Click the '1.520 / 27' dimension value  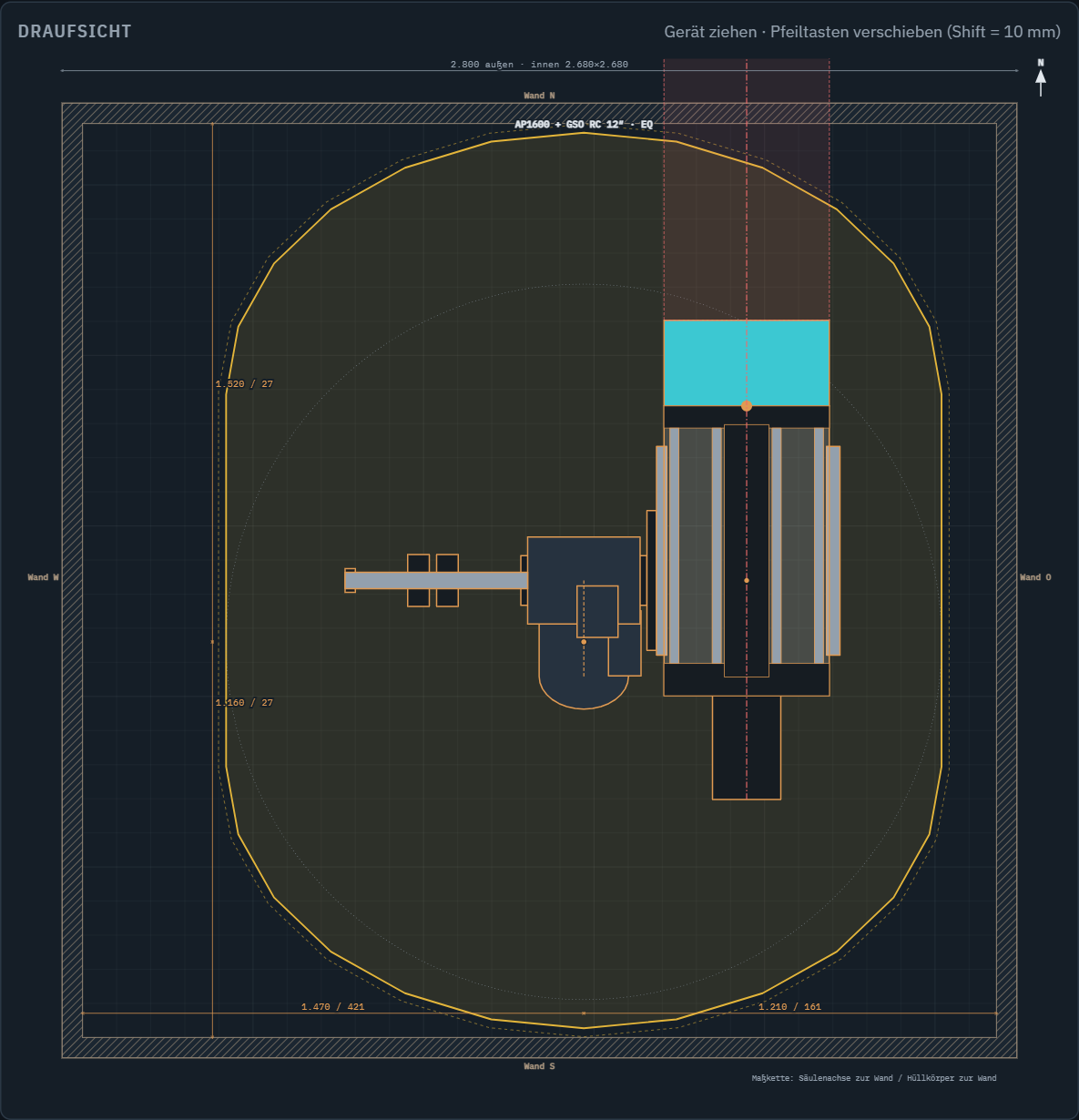coord(244,384)
